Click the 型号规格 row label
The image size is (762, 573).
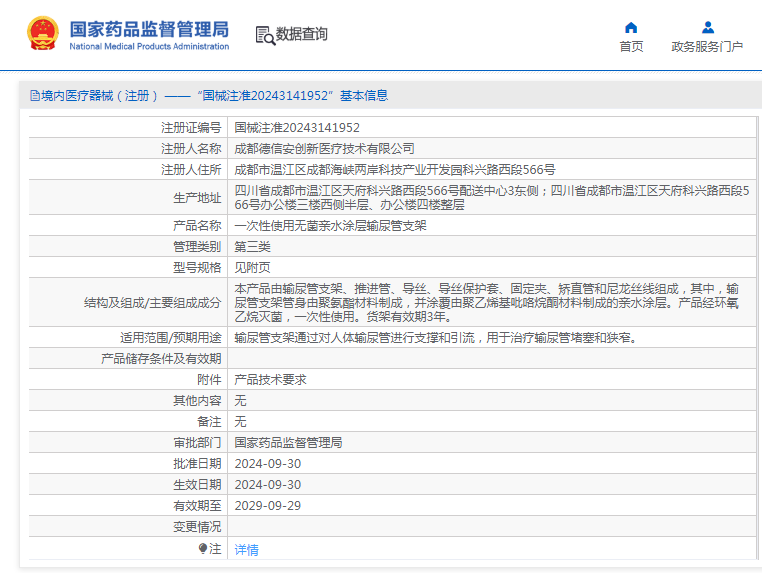(197, 267)
